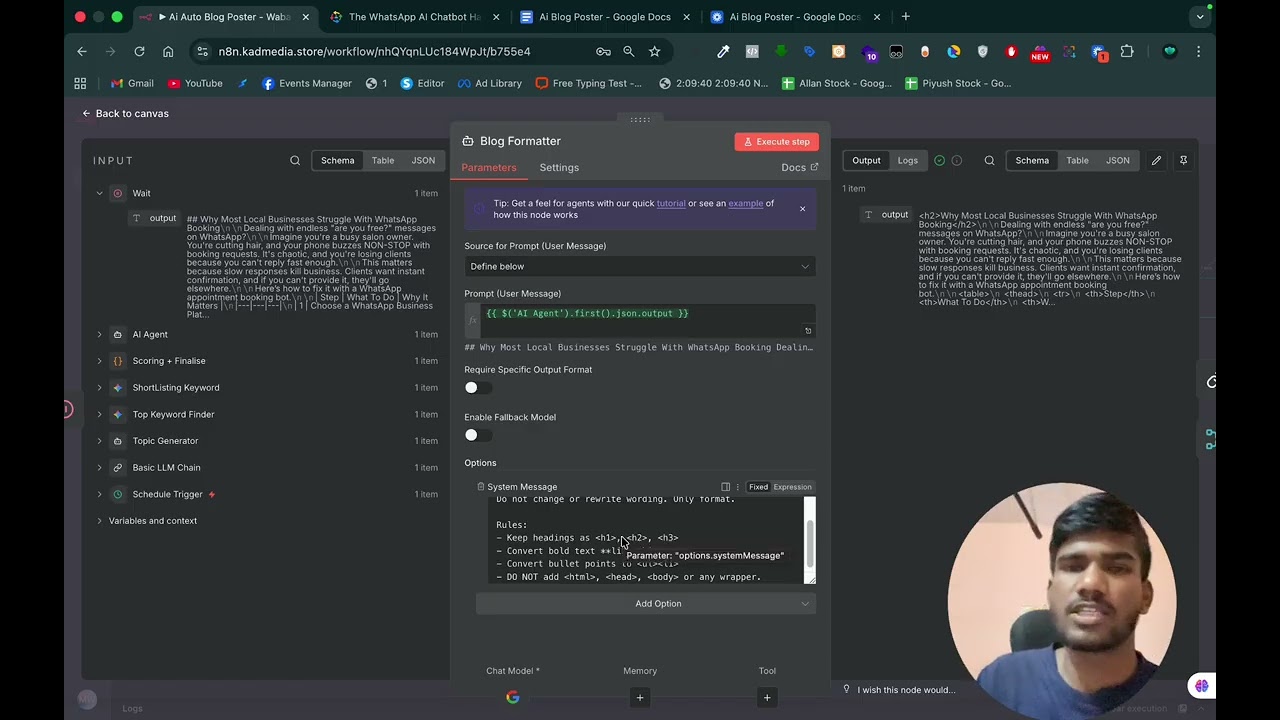Open the System Message editor window
Viewport: 1280px width, 720px height.
(725, 487)
